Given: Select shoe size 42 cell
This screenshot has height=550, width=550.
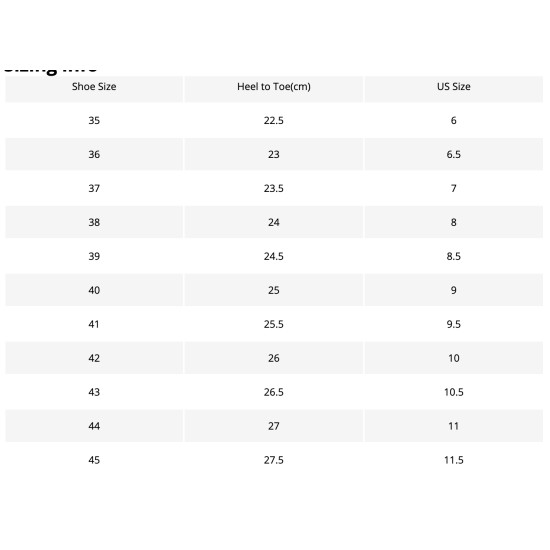Looking at the screenshot, I should [94, 358].
